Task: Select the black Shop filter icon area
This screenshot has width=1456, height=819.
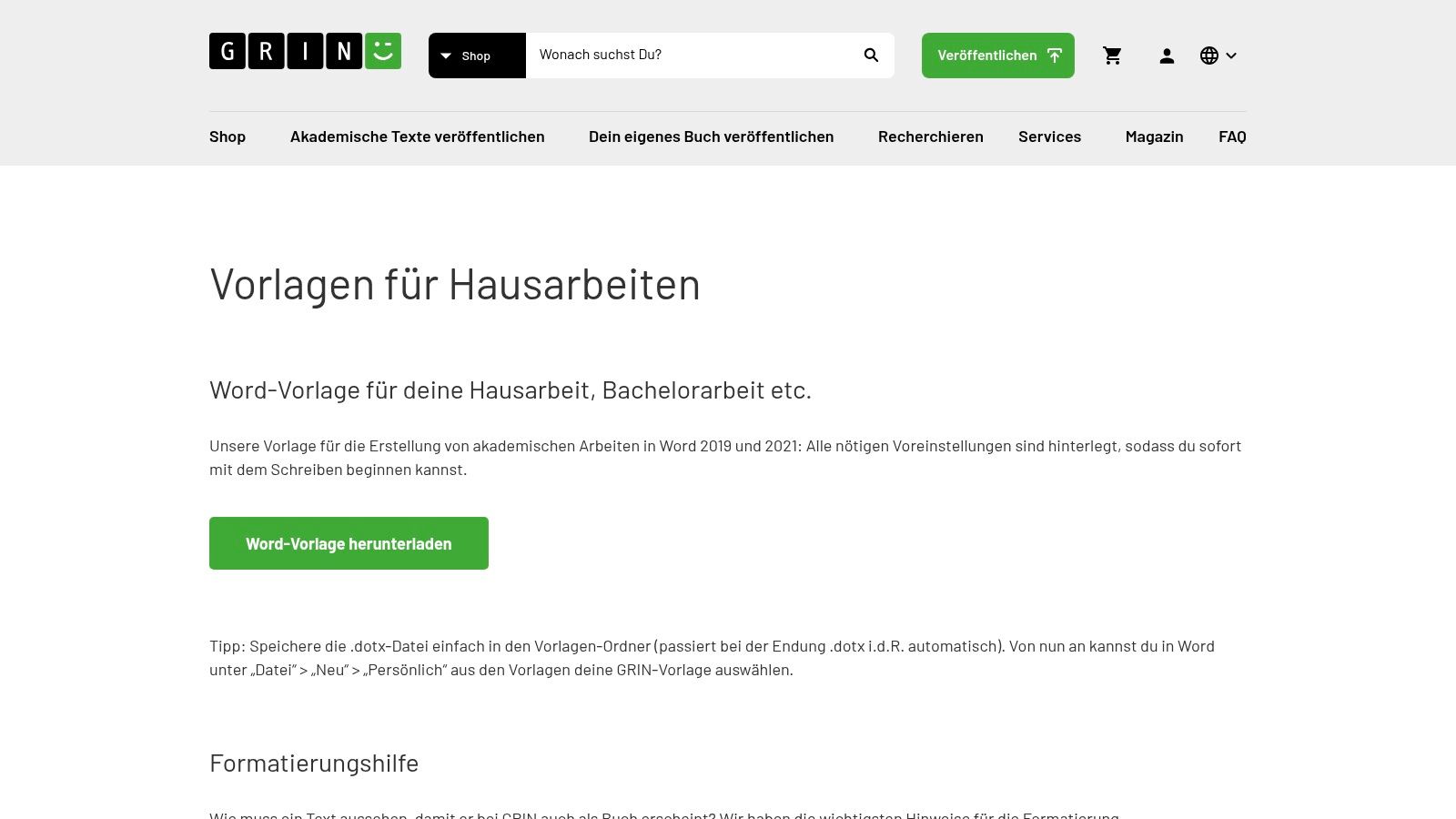Action: 477,56
